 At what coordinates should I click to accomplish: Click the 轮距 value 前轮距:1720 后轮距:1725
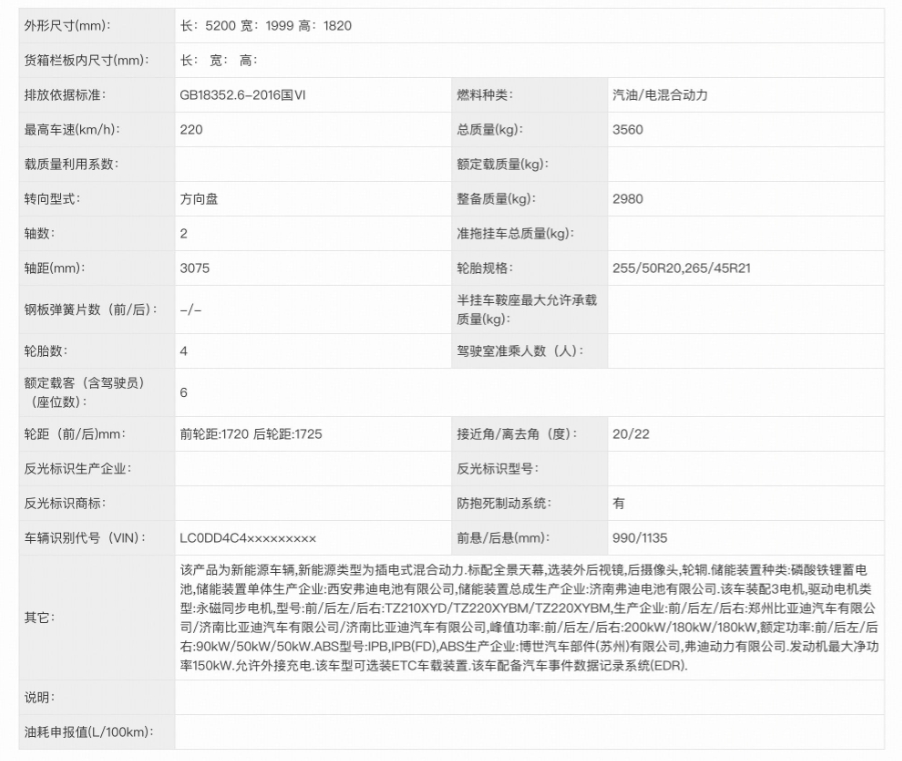coord(251,434)
